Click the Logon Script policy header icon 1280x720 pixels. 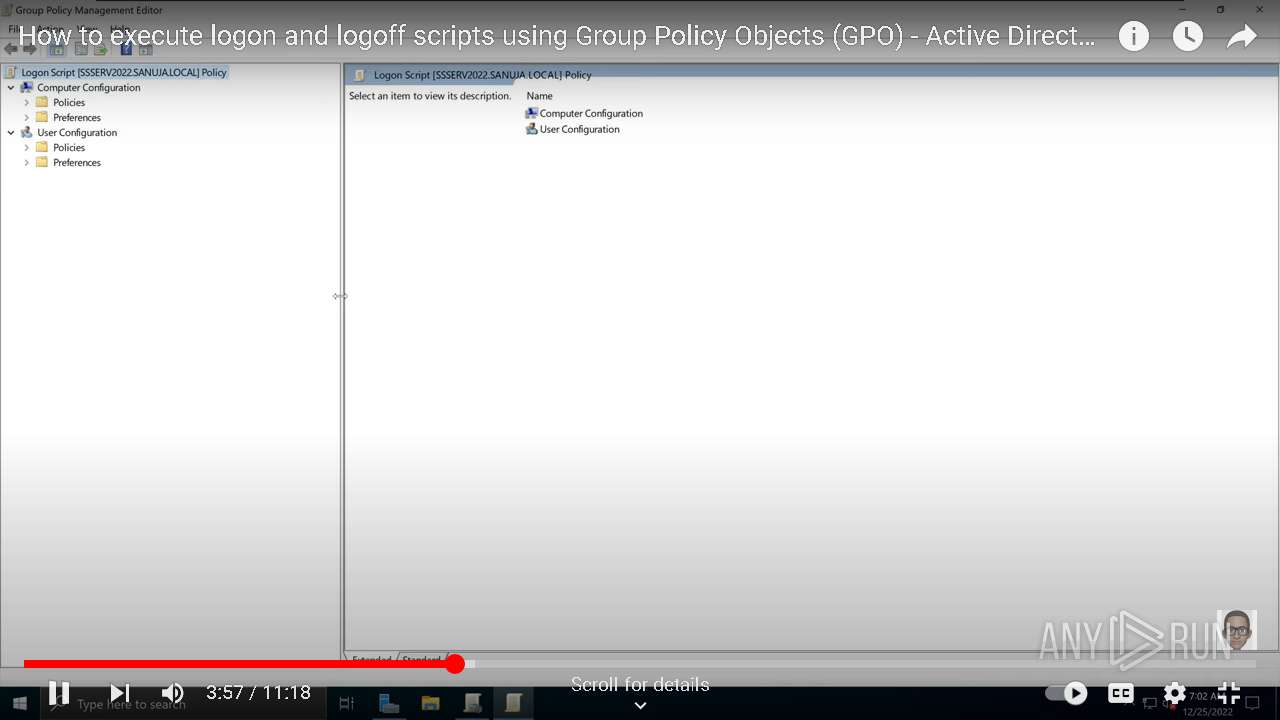[360, 75]
